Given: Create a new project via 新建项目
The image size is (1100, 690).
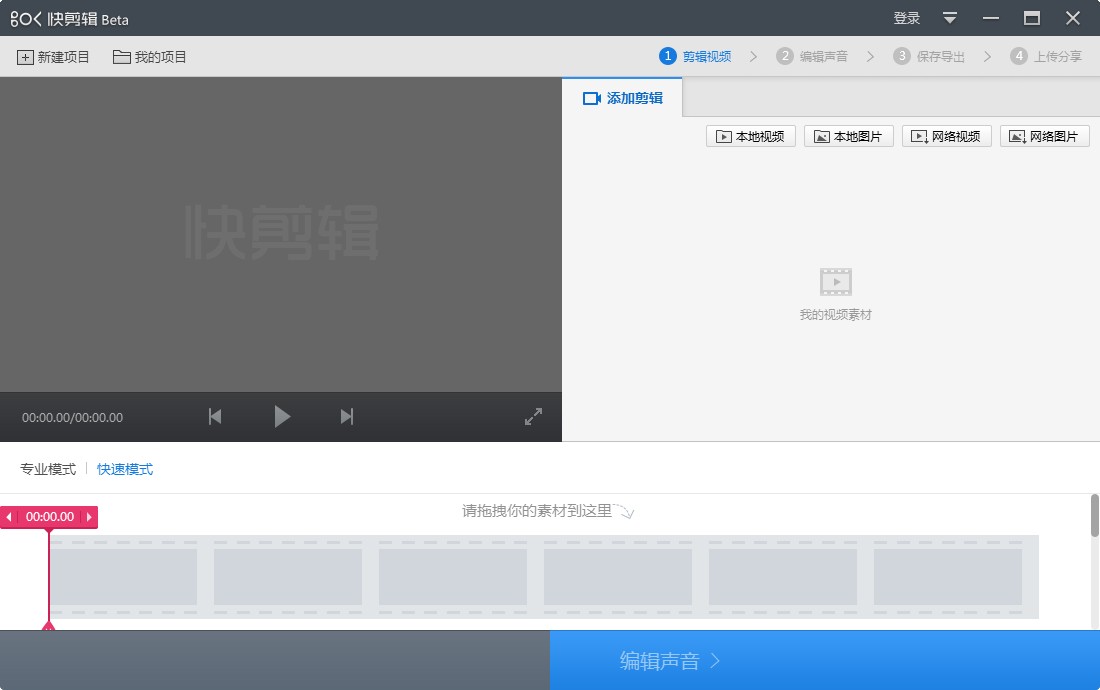Looking at the screenshot, I should pos(52,57).
